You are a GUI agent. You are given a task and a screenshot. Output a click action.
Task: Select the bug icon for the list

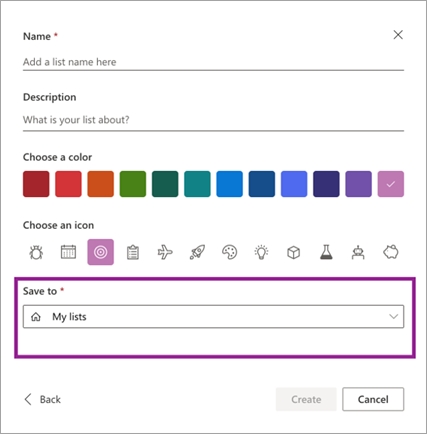[x=36, y=252]
